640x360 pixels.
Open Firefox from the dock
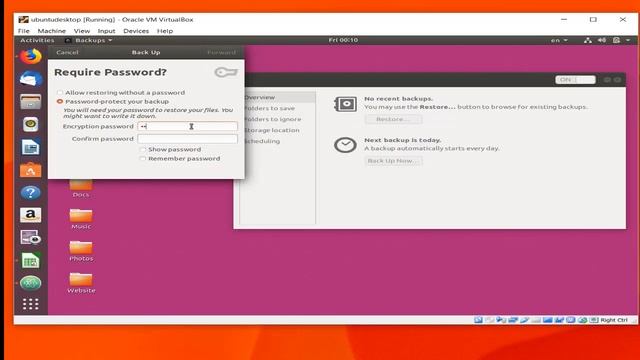point(31,56)
